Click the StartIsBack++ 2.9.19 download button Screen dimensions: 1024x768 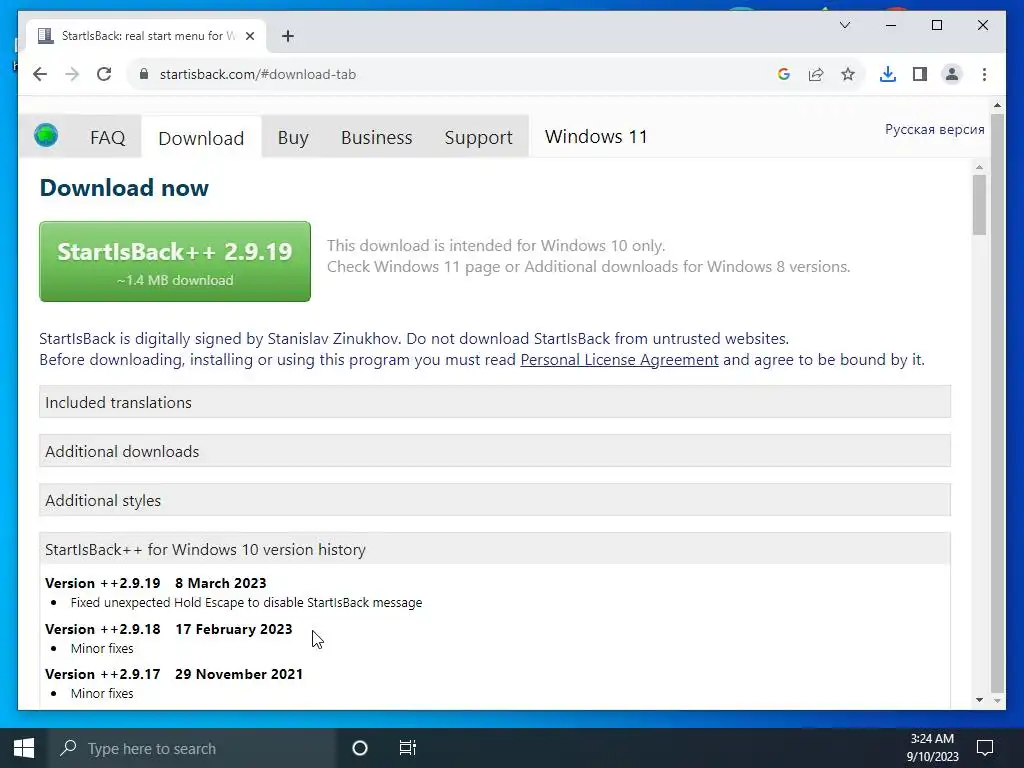point(175,261)
